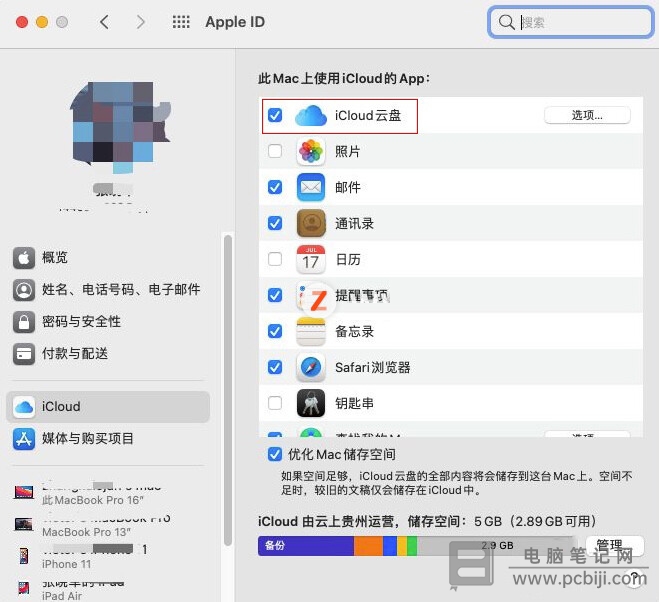Focus the 搜索 search field
This screenshot has height=602, width=659.
tap(570, 22)
